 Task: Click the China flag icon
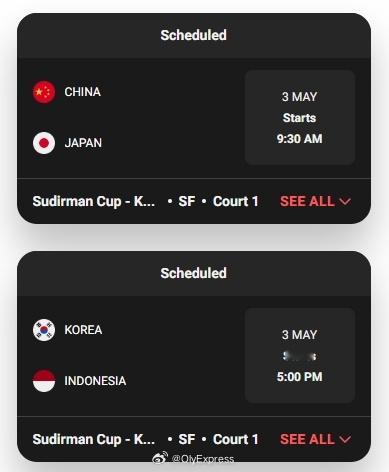click(44, 92)
